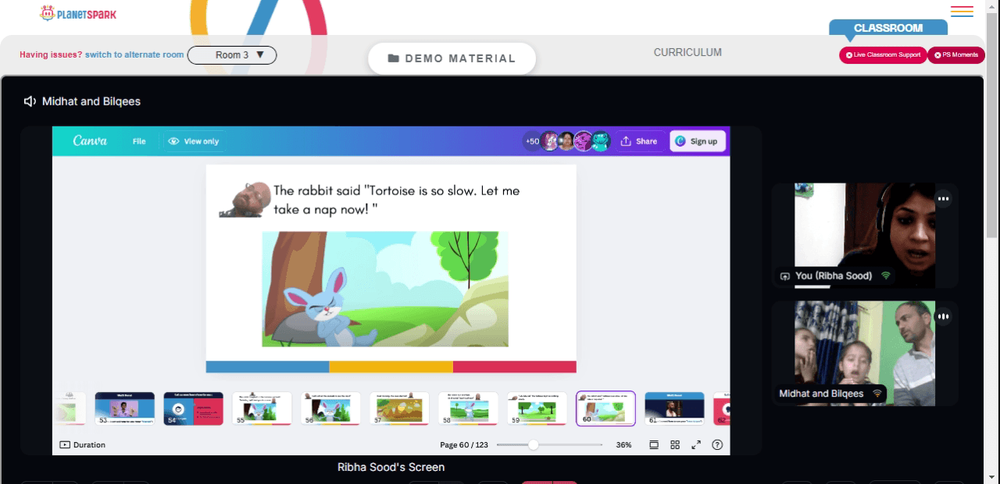
Task: Open Canva grid view icon
Action: pos(675,444)
